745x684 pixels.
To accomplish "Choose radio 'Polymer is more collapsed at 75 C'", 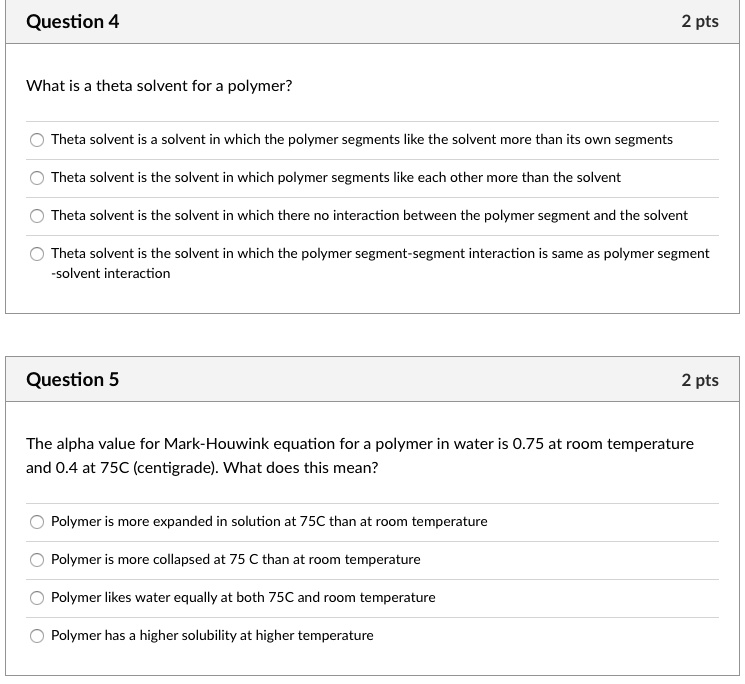I will [x=37, y=560].
